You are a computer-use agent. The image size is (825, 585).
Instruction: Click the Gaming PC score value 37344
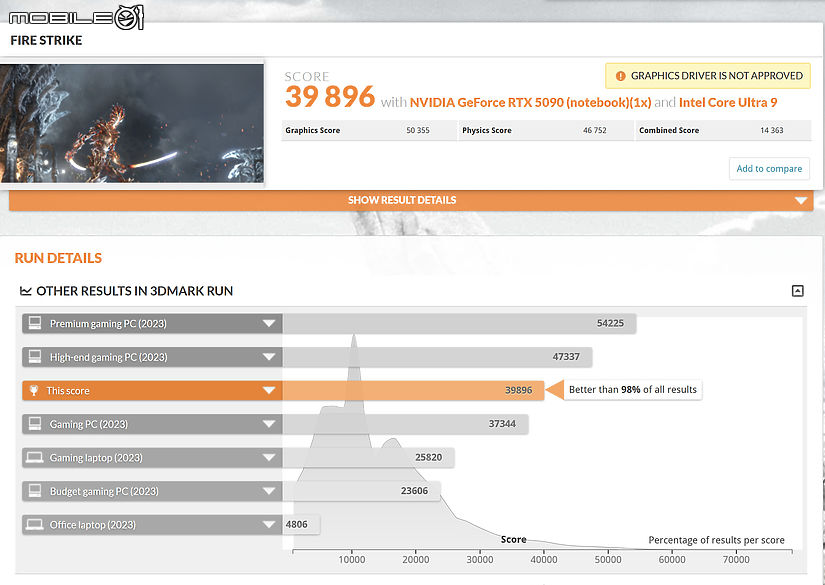(502, 423)
